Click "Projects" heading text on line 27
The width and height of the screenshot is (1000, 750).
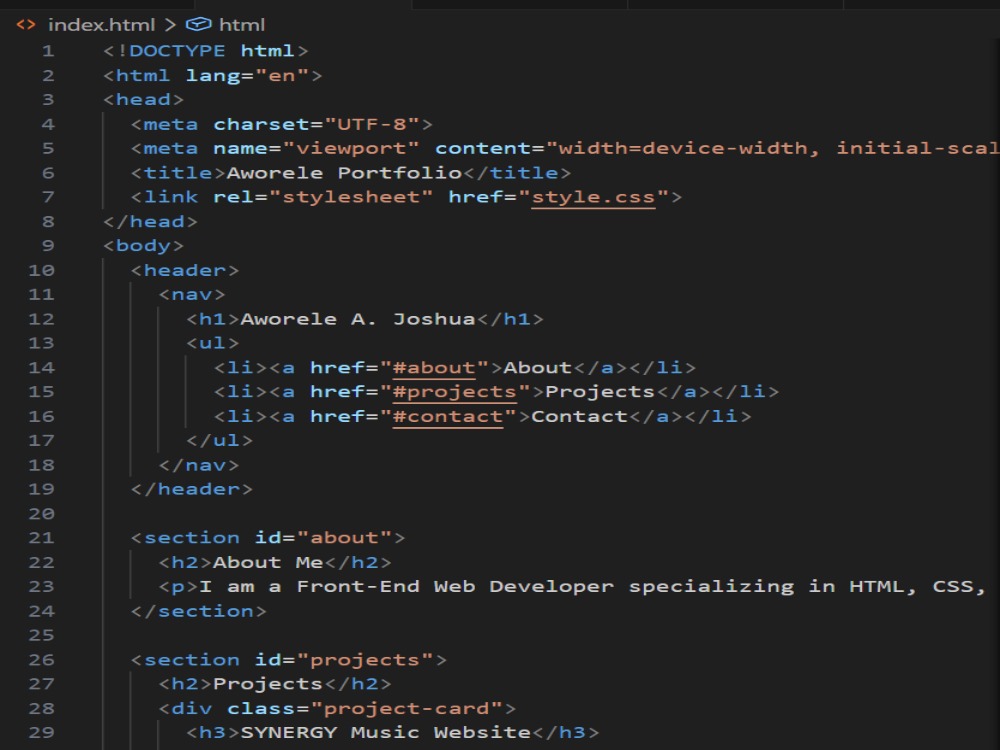(268, 684)
